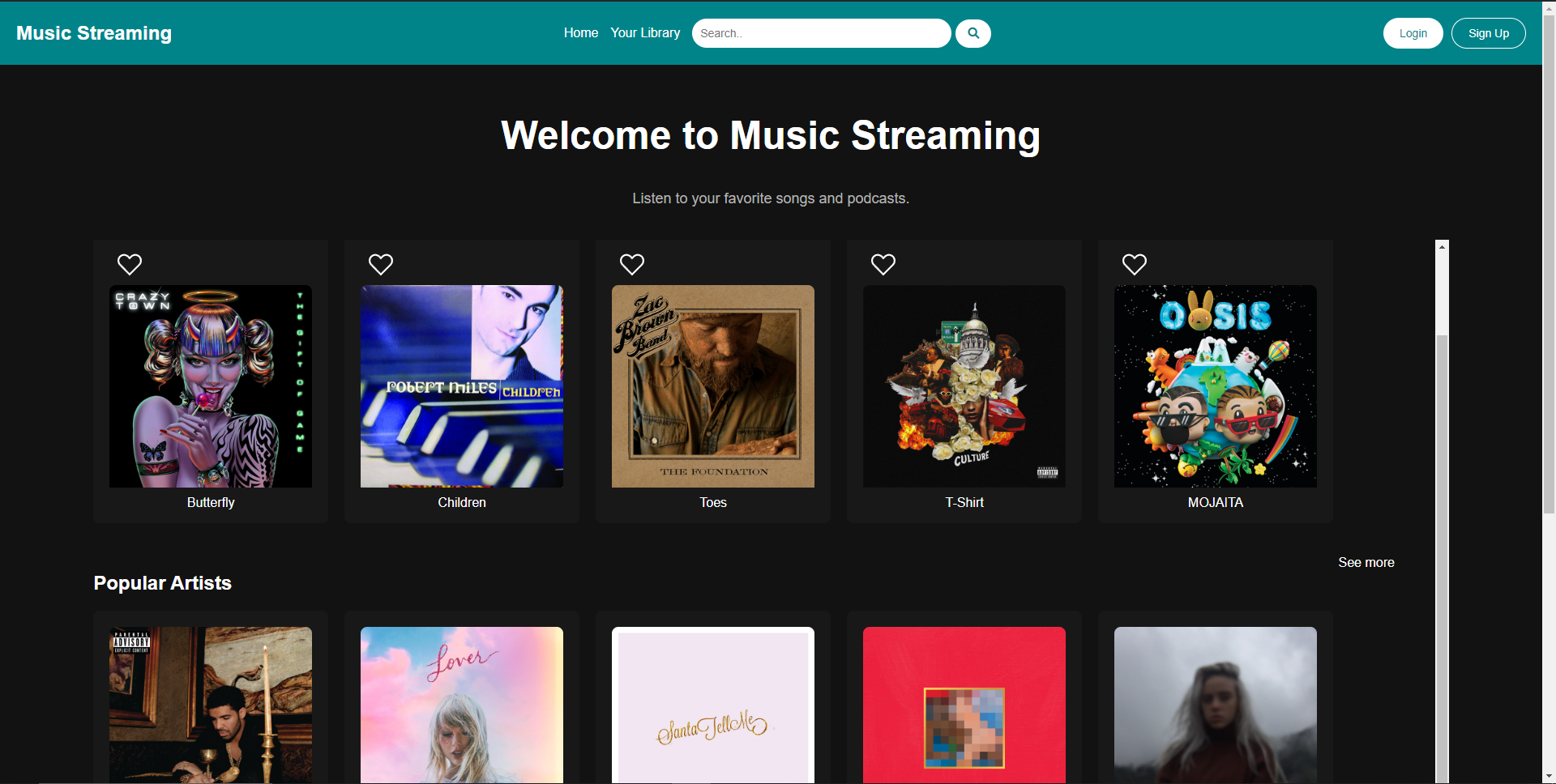The height and width of the screenshot is (784, 1556).
Task: Focus the Search input field
Action: pyautogui.click(x=821, y=33)
